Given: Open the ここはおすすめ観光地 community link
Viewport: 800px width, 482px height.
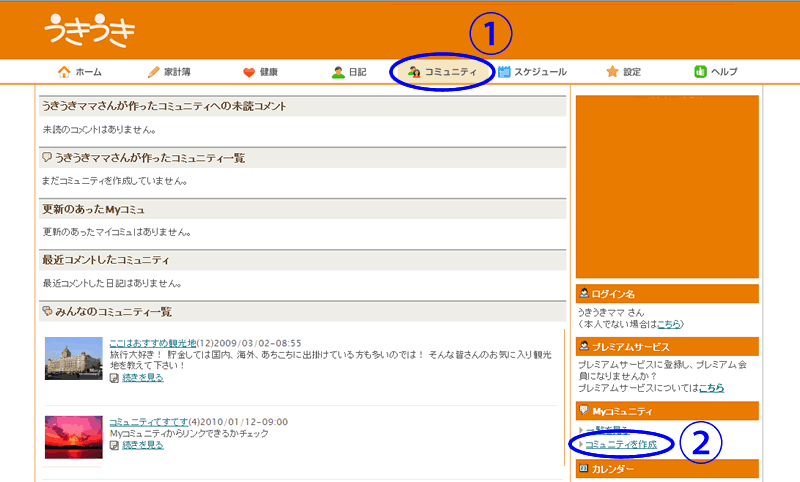Looking at the screenshot, I should tap(153, 343).
